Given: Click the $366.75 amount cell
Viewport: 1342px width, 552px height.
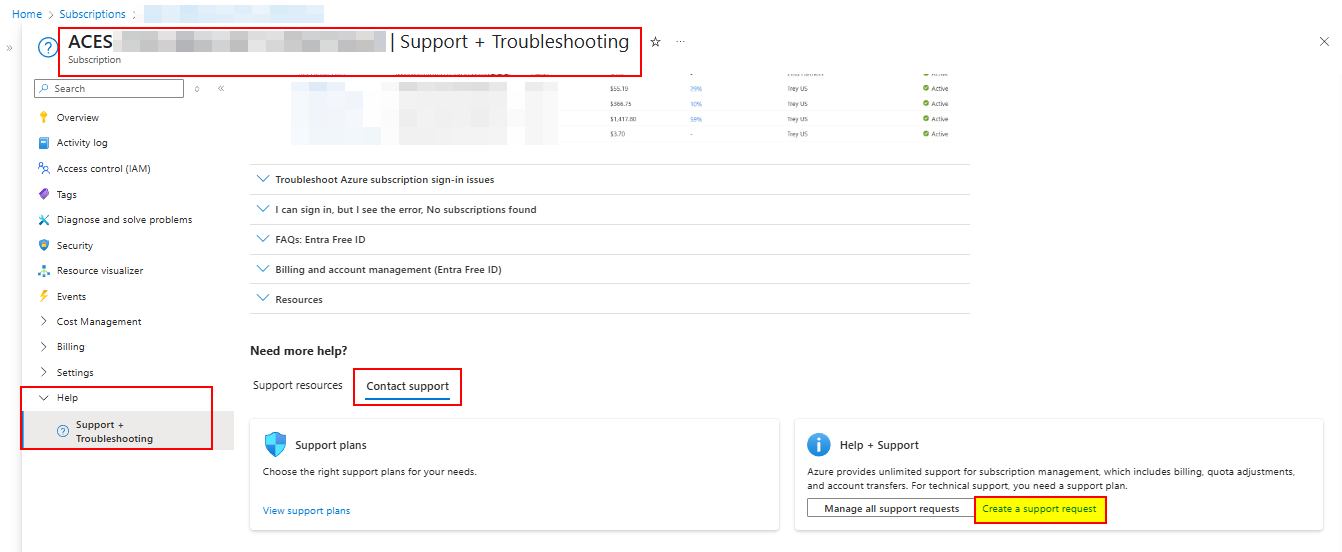Looking at the screenshot, I should 621,104.
